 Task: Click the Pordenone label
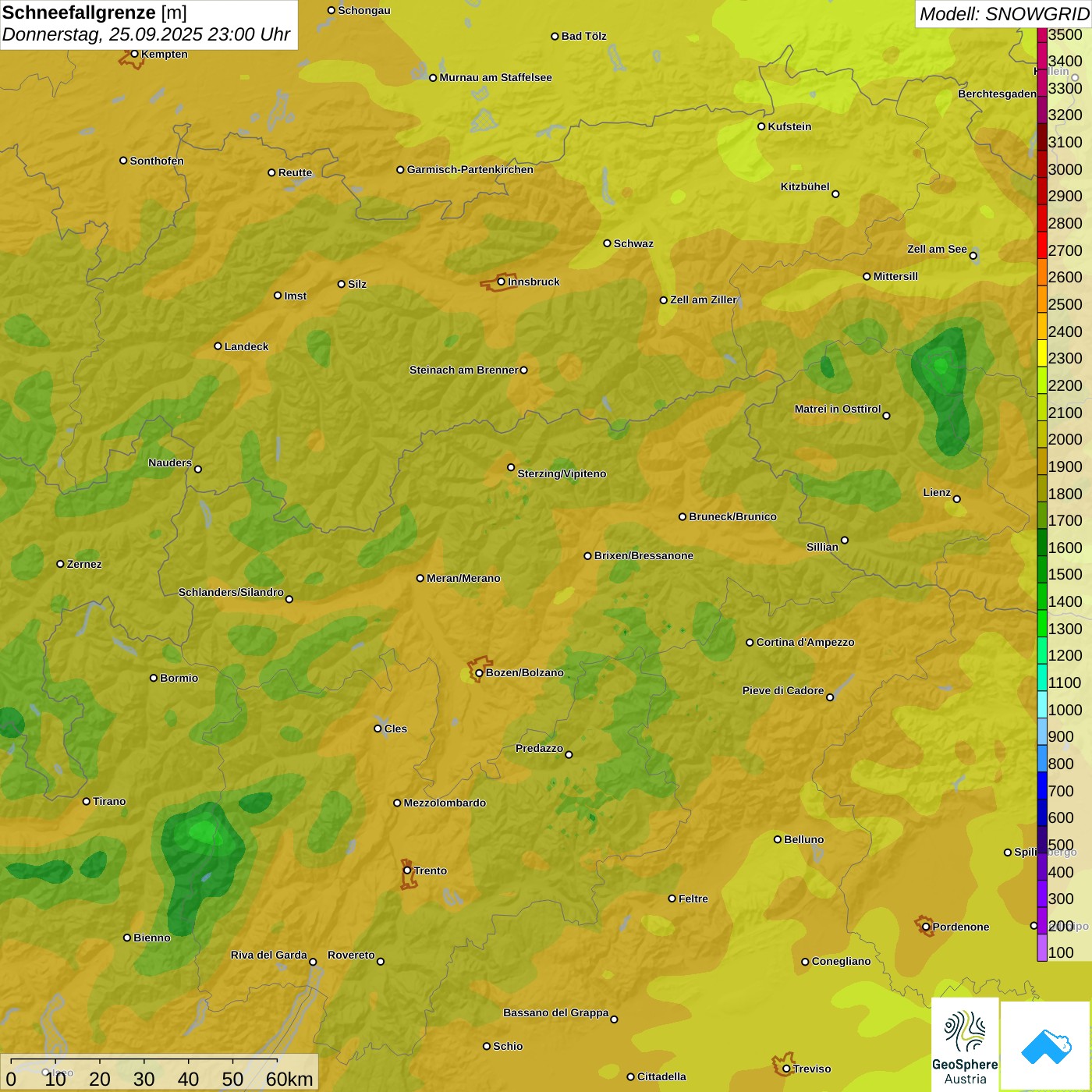point(960,927)
